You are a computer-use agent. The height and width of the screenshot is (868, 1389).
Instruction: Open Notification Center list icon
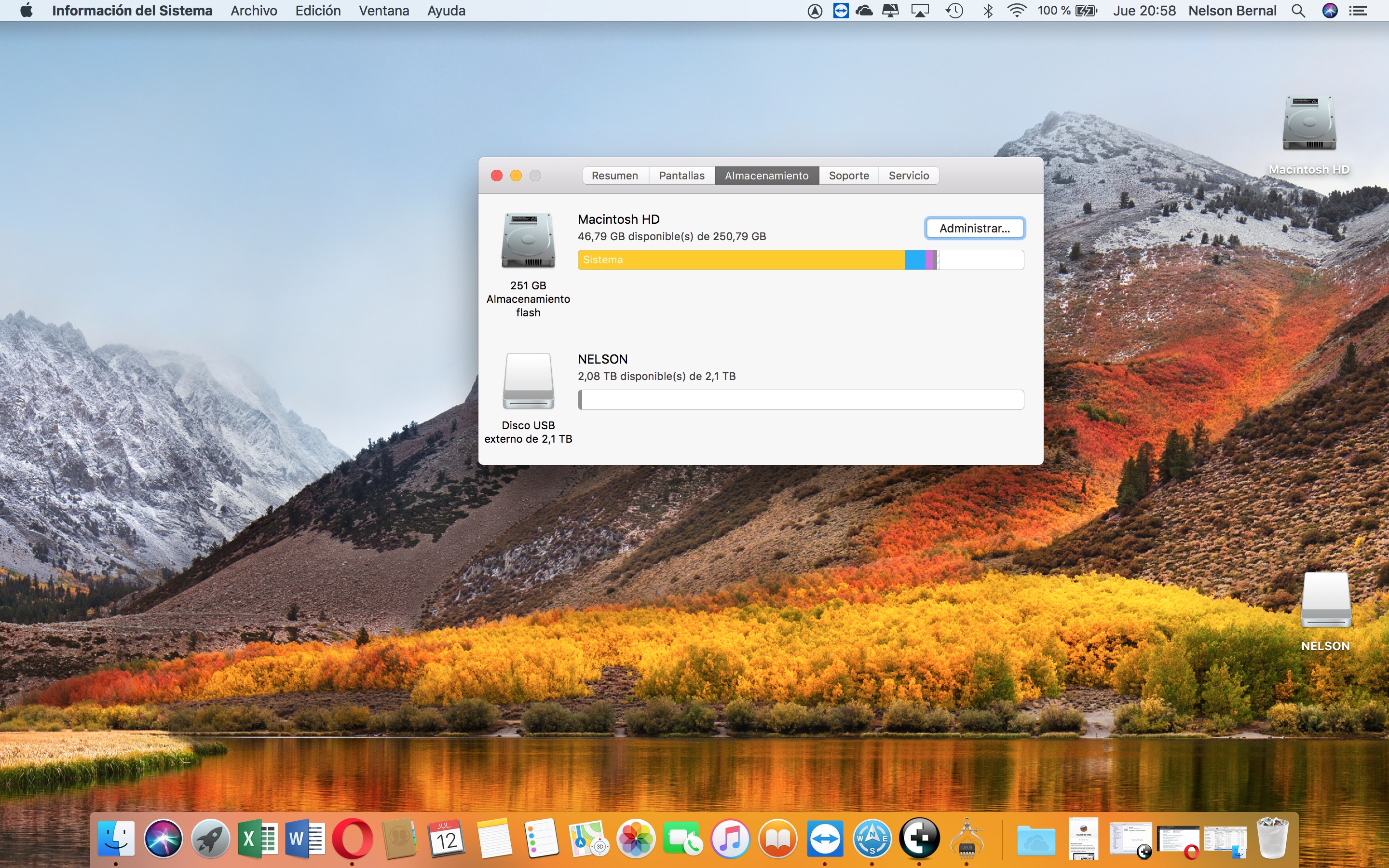(1358, 11)
